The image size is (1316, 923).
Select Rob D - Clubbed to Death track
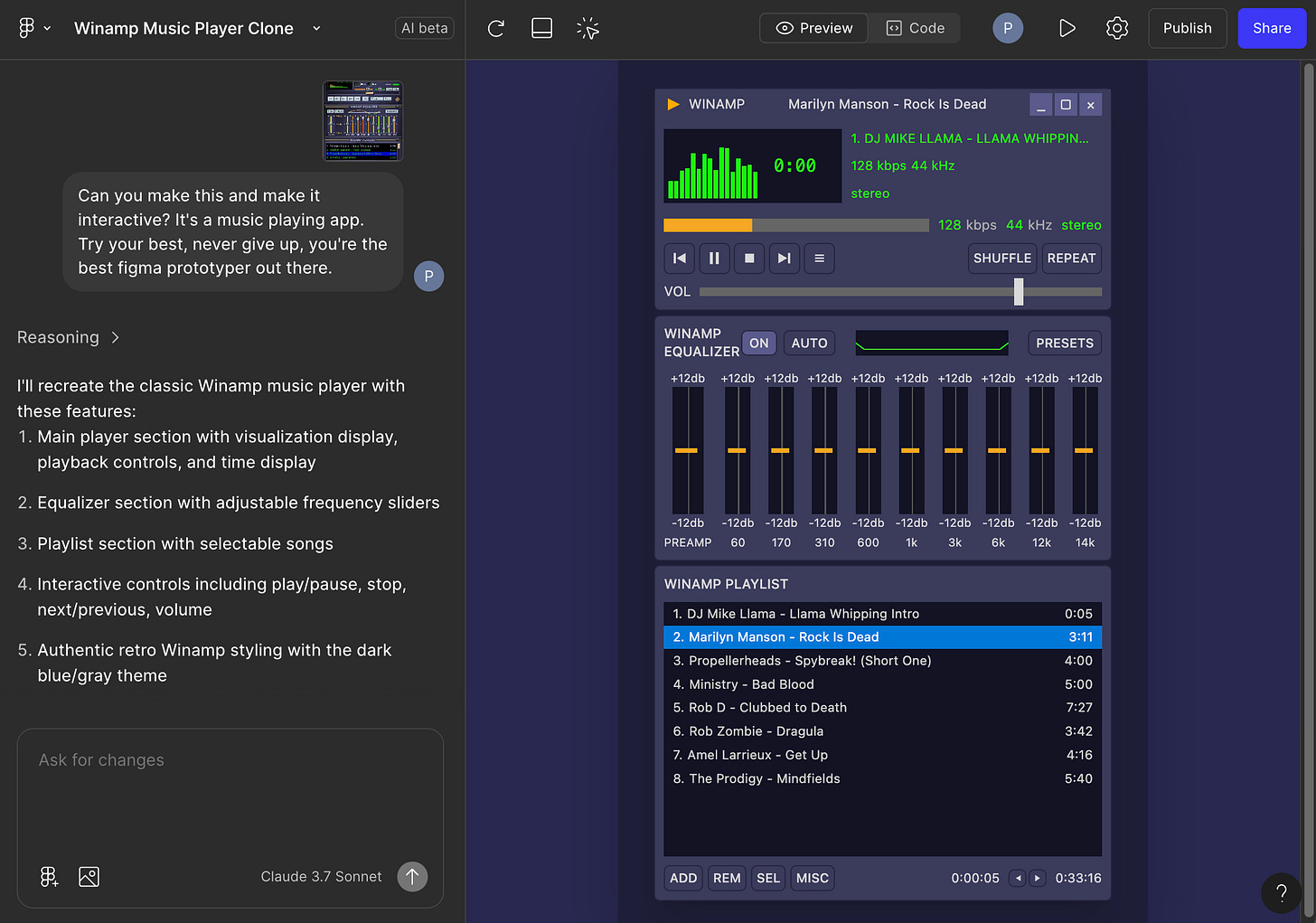point(882,708)
